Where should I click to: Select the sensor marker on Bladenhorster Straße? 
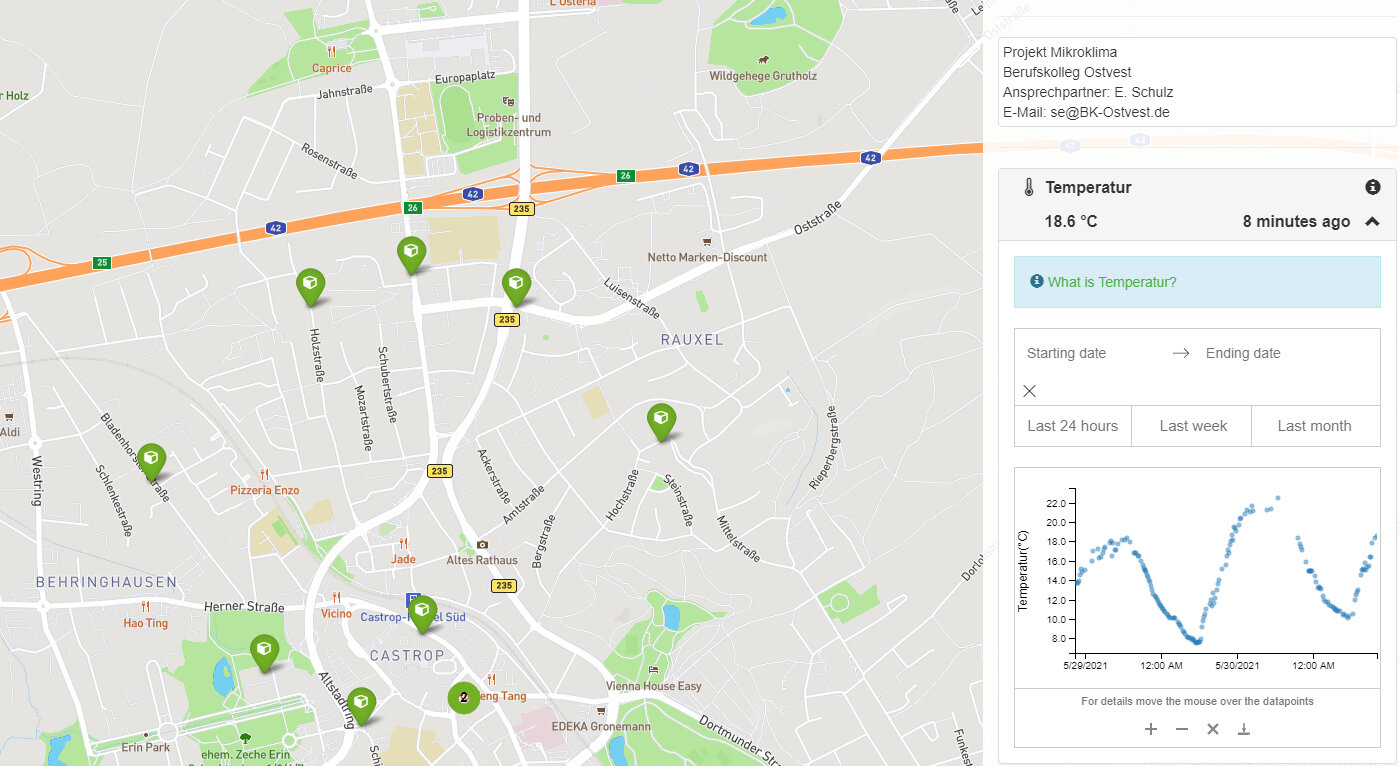tap(151, 462)
